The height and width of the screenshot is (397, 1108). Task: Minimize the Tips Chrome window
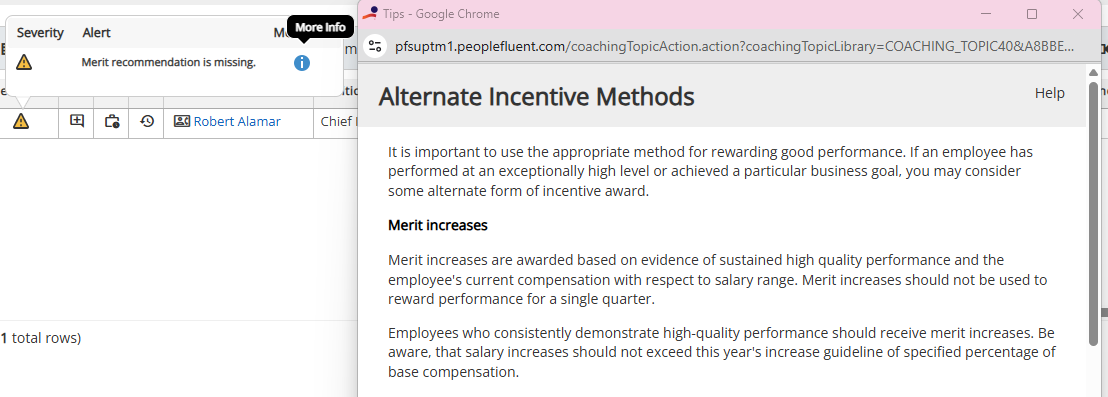click(x=985, y=14)
